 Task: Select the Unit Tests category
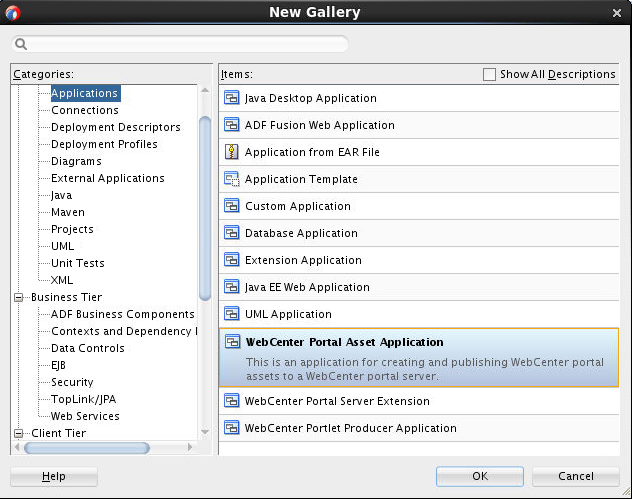(x=78, y=263)
